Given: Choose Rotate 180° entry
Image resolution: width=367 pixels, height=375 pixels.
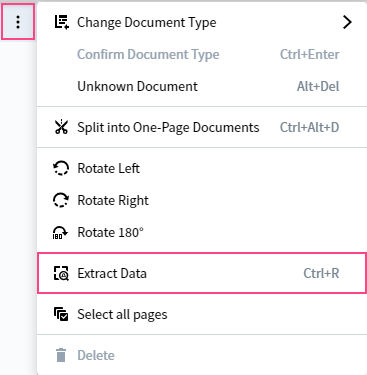Looking at the screenshot, I should (202, 232).
